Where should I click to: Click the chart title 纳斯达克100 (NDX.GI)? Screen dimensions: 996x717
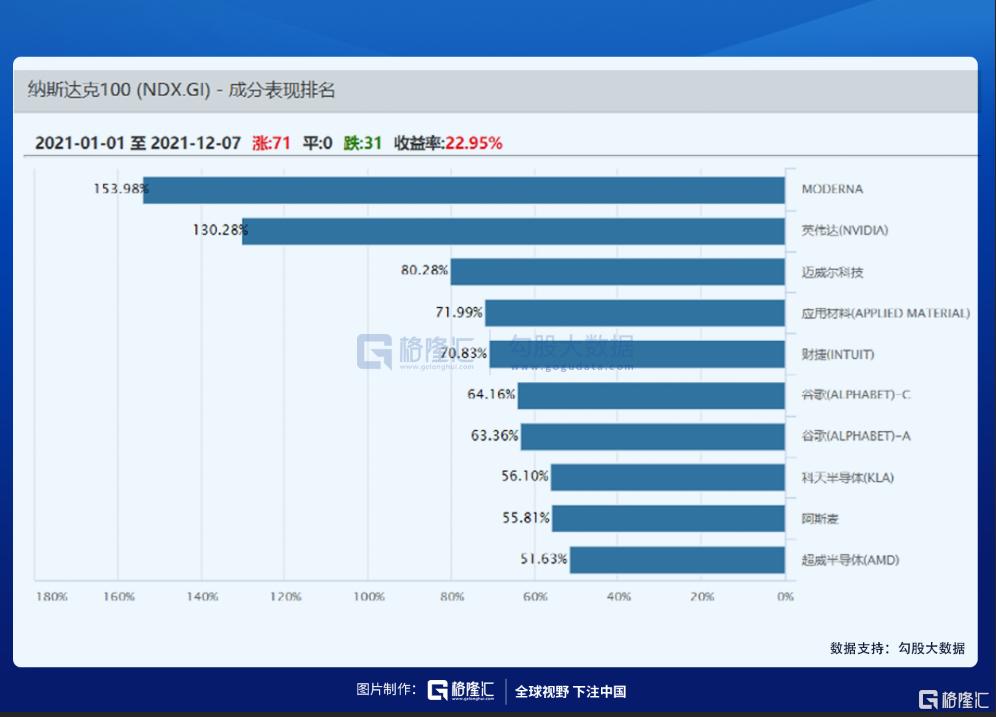point(119,90)
